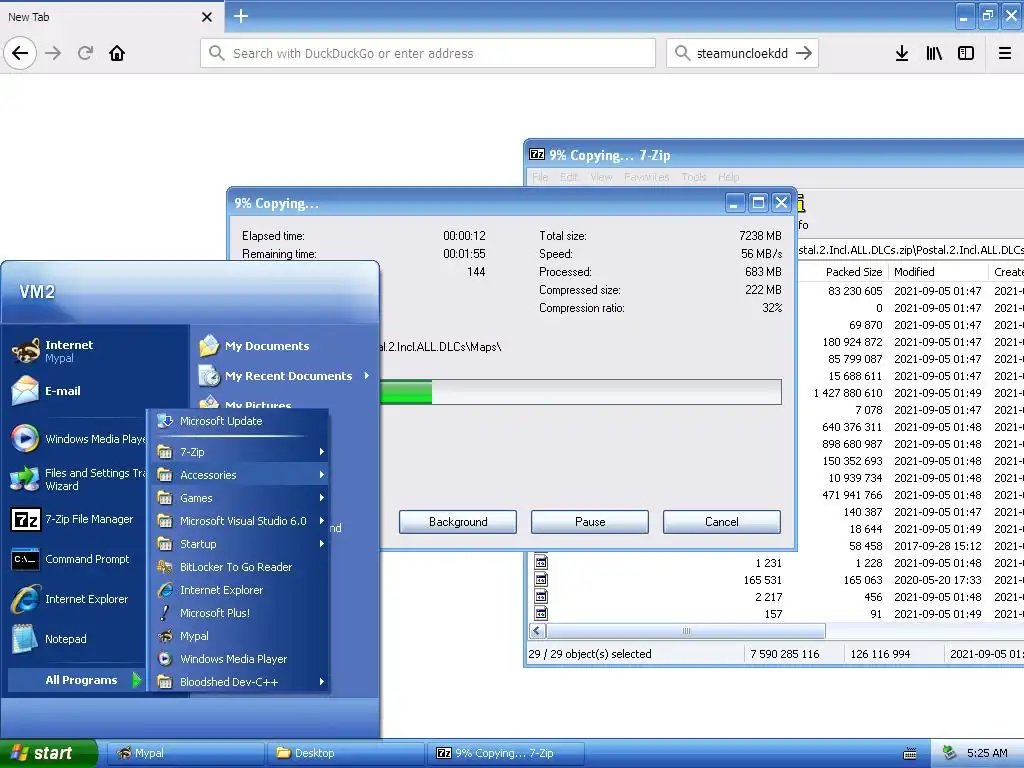
Task: Select Microsoft Update in programs list
Action: pyautogui.click(x=239, y=421)
